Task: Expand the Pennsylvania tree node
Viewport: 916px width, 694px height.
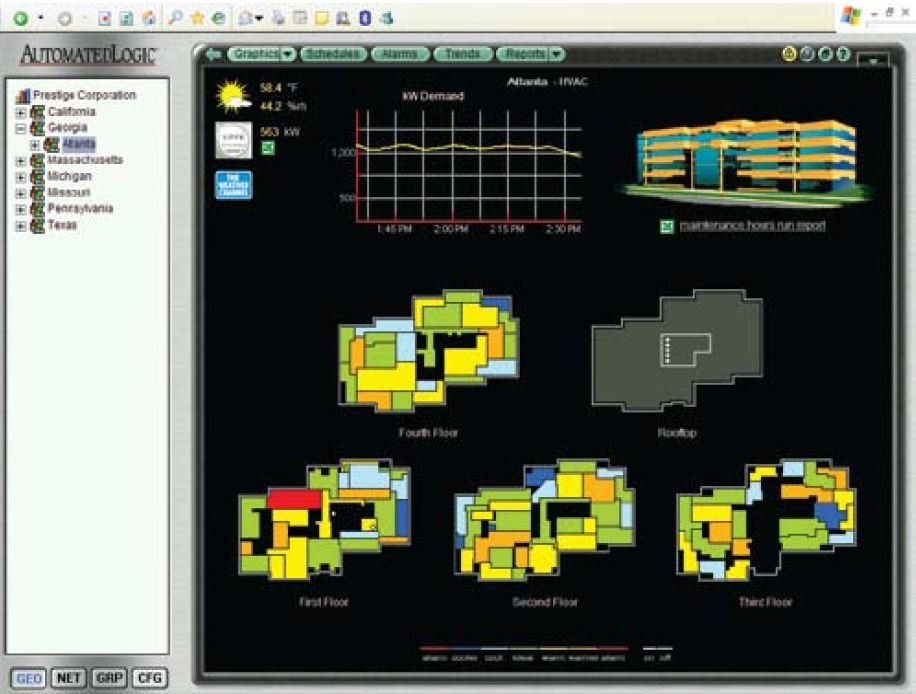Action: point(20,209)
